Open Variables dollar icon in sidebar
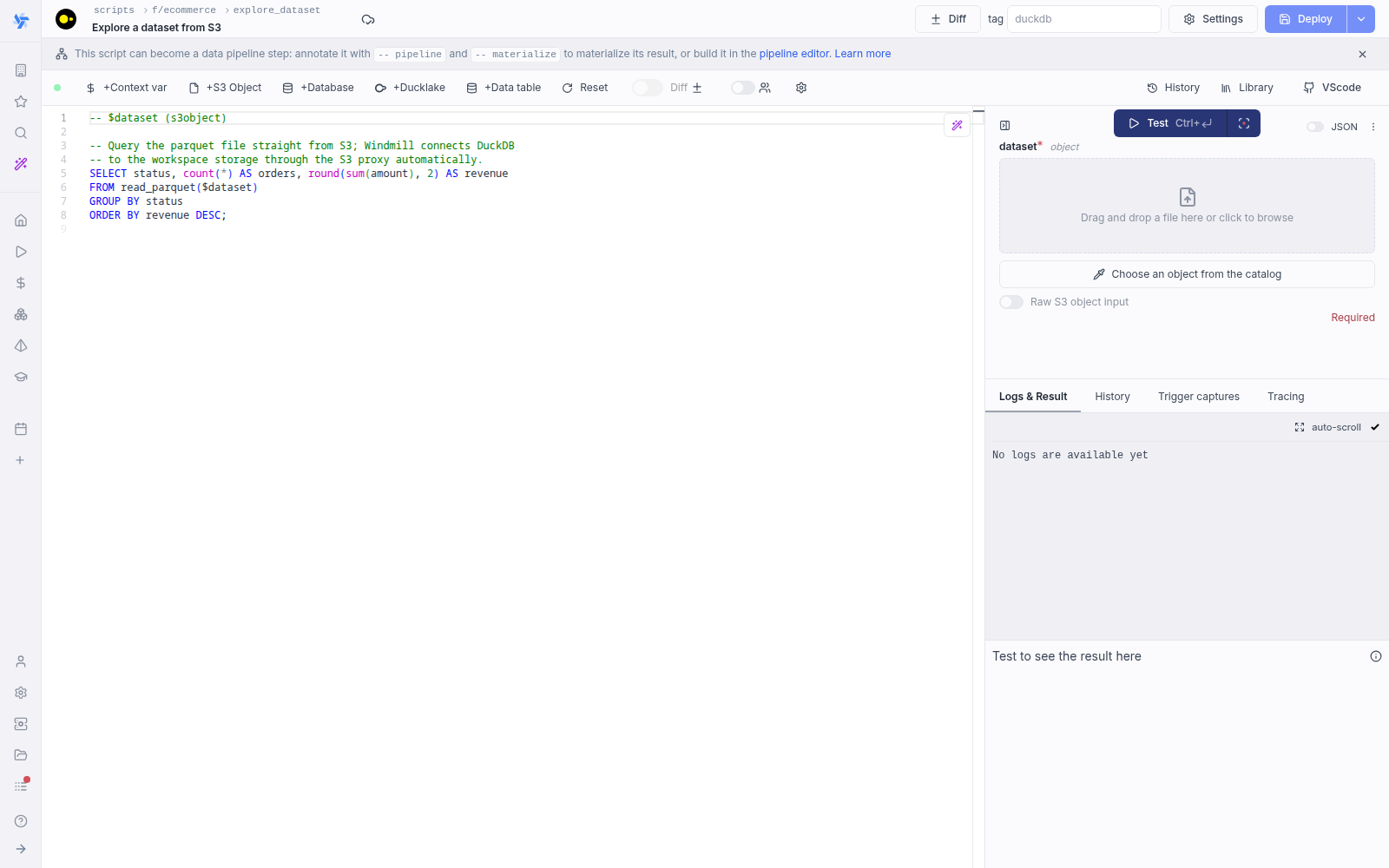The width and height of the screenshot is (1389, 868). click(21, 283)
